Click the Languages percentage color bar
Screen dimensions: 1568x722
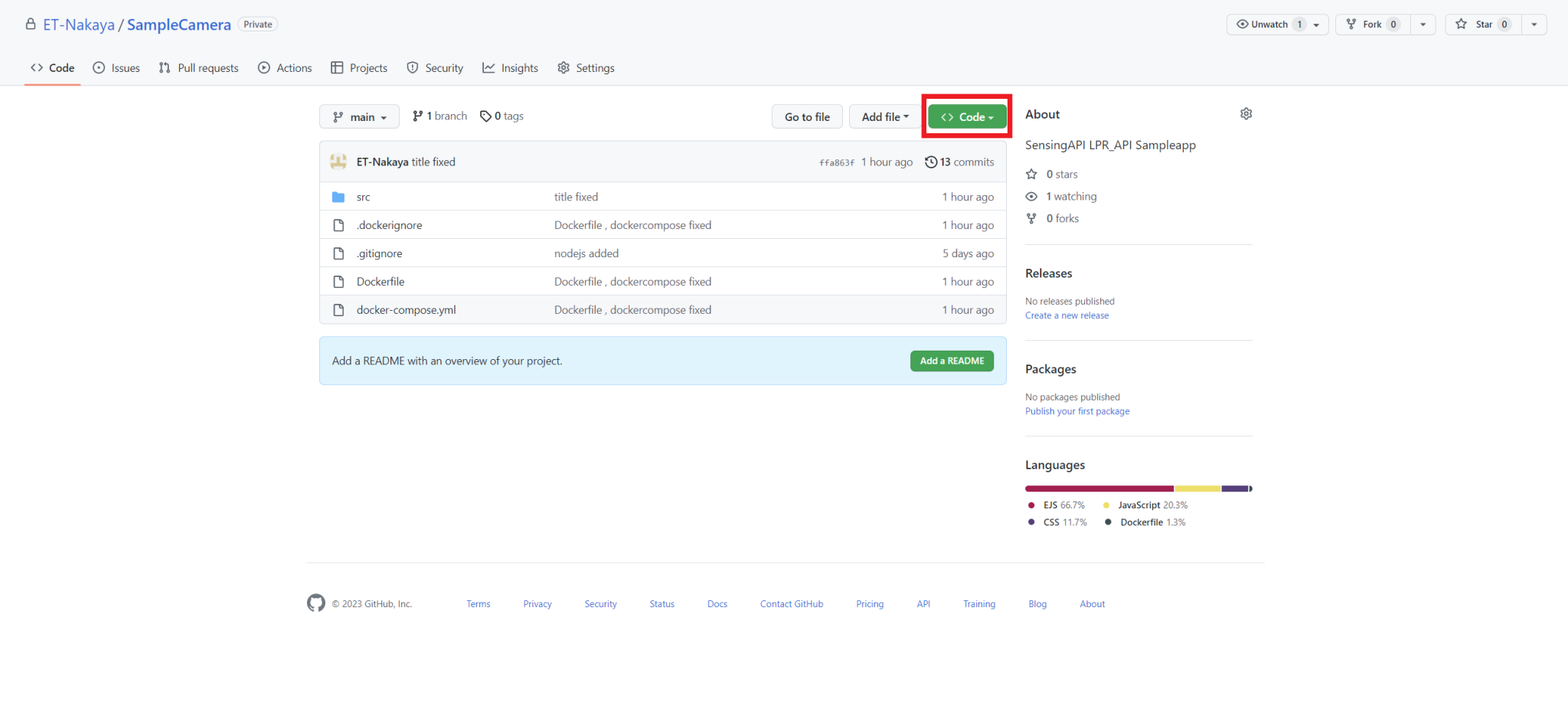click(1138, 488)
